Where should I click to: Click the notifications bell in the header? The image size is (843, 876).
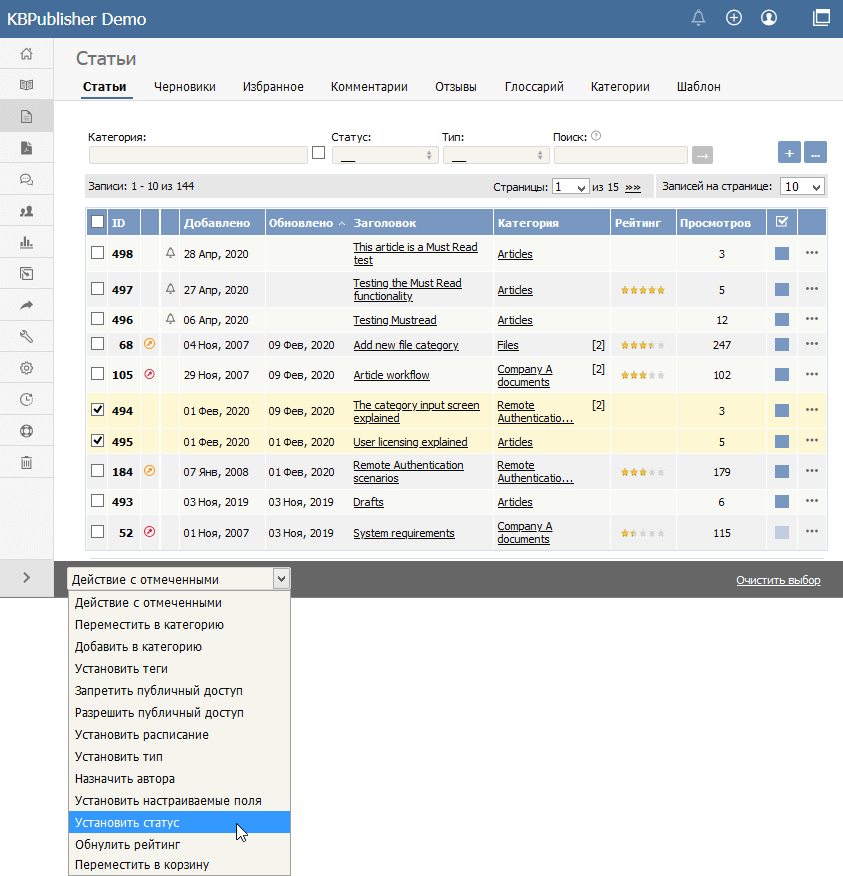click(699, 18)
